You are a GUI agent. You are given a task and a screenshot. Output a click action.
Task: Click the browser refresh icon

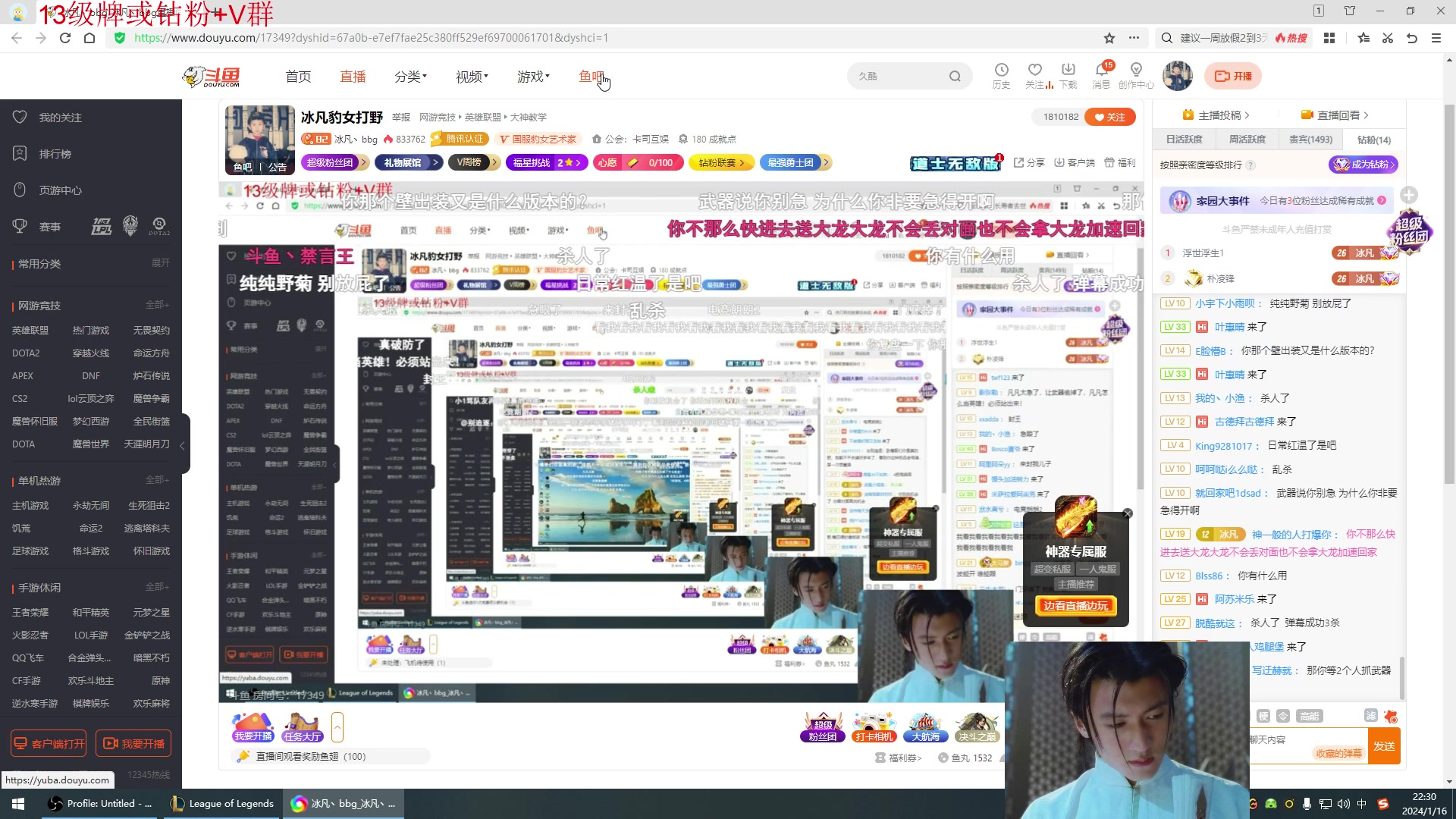[65, 38]
